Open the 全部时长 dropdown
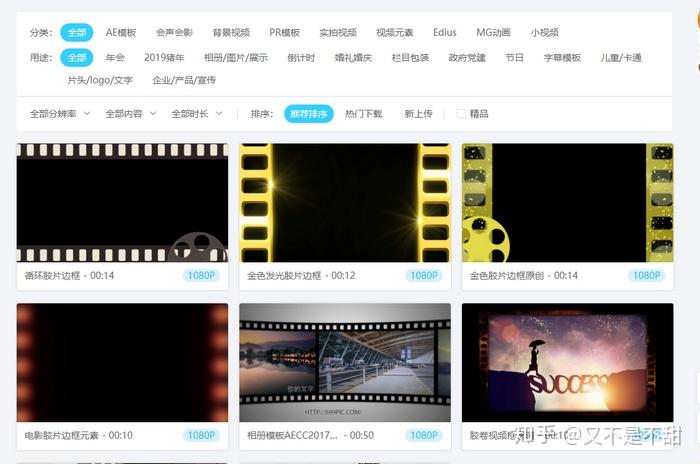 197,114
